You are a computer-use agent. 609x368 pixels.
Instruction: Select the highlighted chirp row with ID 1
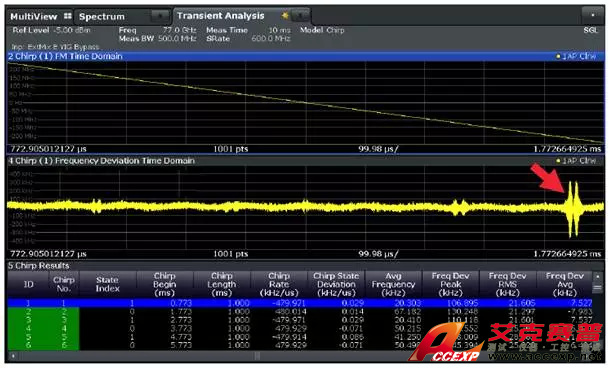click(300, 303)
